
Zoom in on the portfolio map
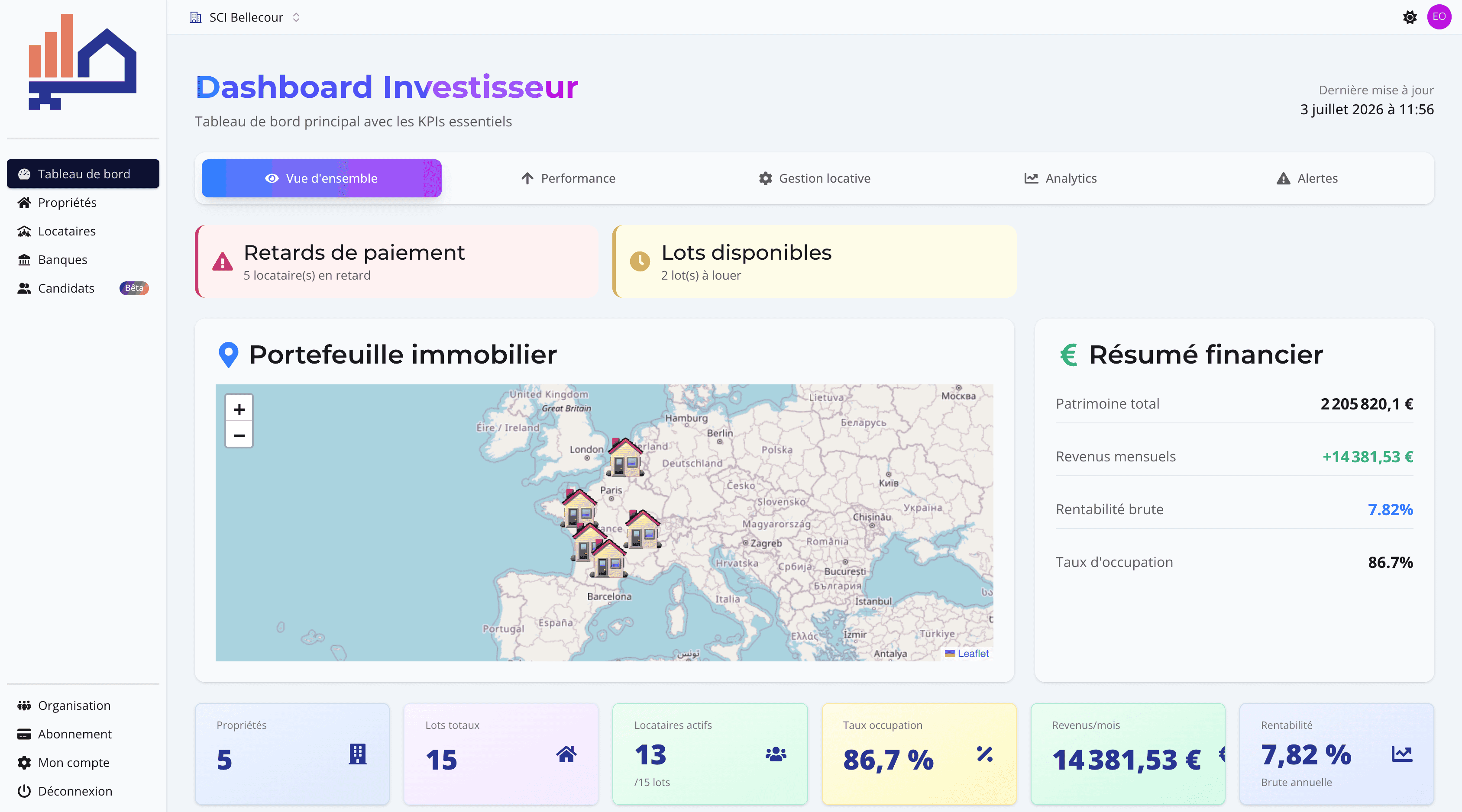pos(239,409)
